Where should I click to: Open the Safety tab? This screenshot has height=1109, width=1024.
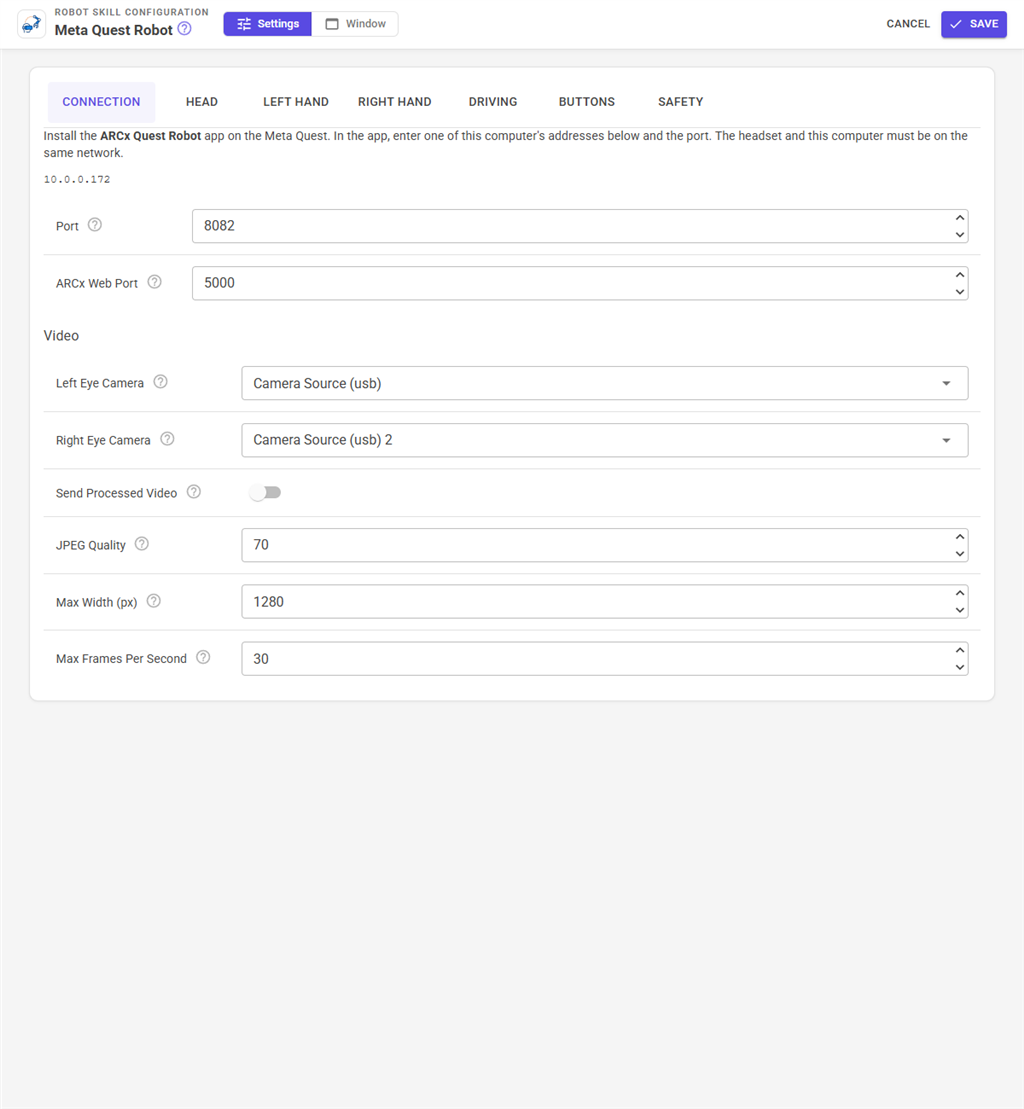pyautogui.click(x=680, y=102)
